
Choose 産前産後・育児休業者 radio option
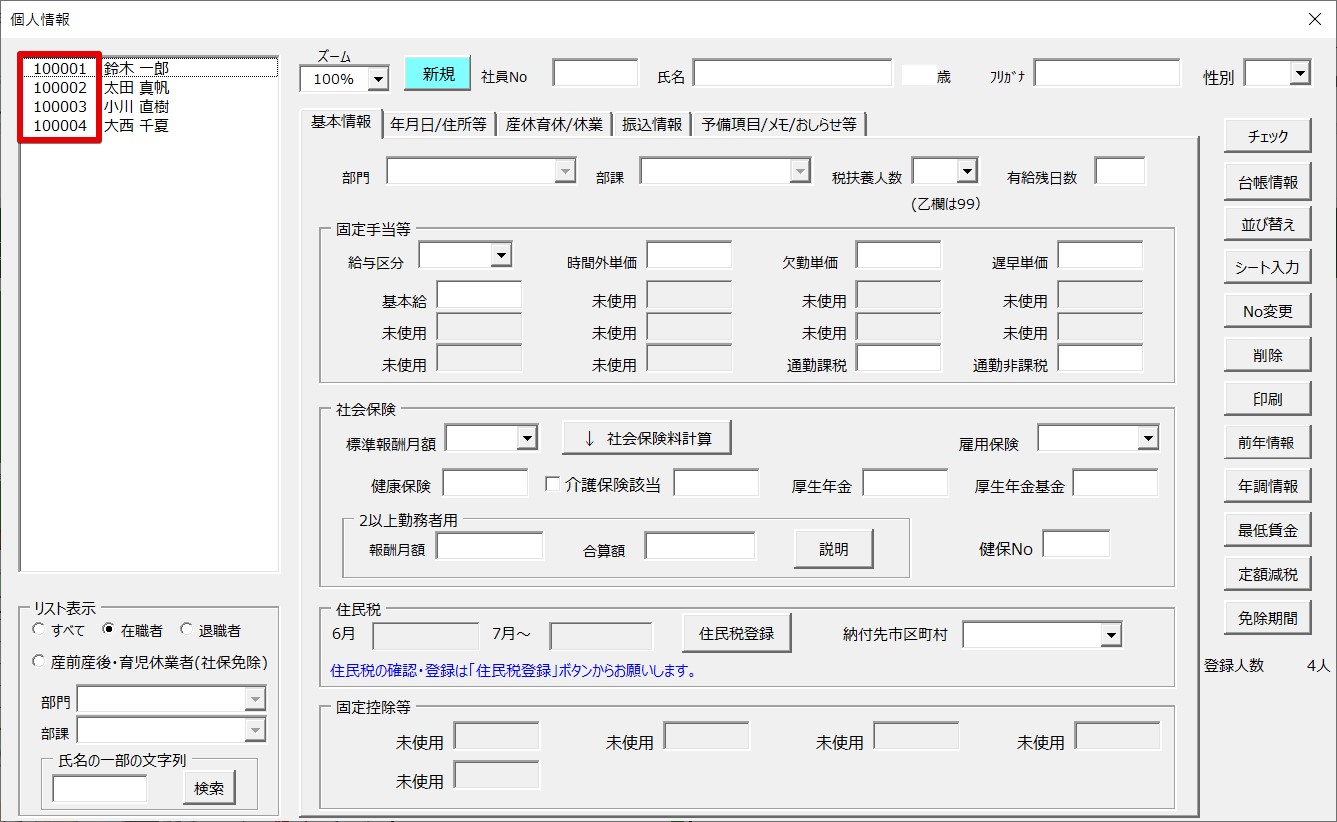coord(39,662)
